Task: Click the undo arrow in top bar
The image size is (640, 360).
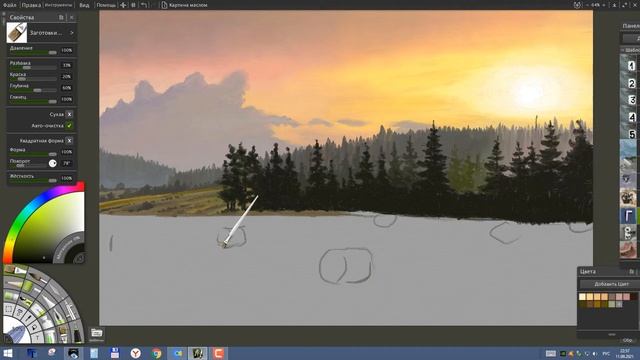Action: [x=144, y=5]
